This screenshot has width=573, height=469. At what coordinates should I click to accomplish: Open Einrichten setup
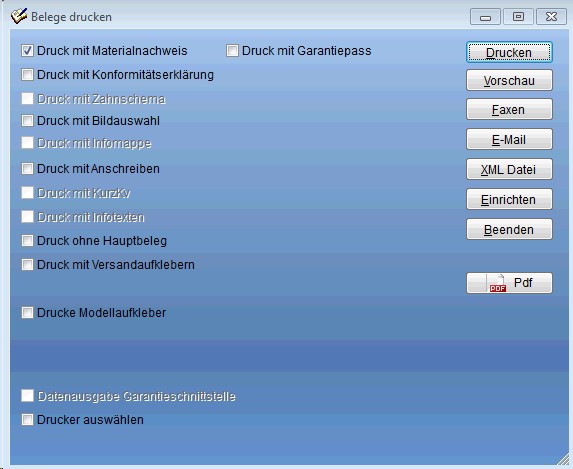[509, 199]
